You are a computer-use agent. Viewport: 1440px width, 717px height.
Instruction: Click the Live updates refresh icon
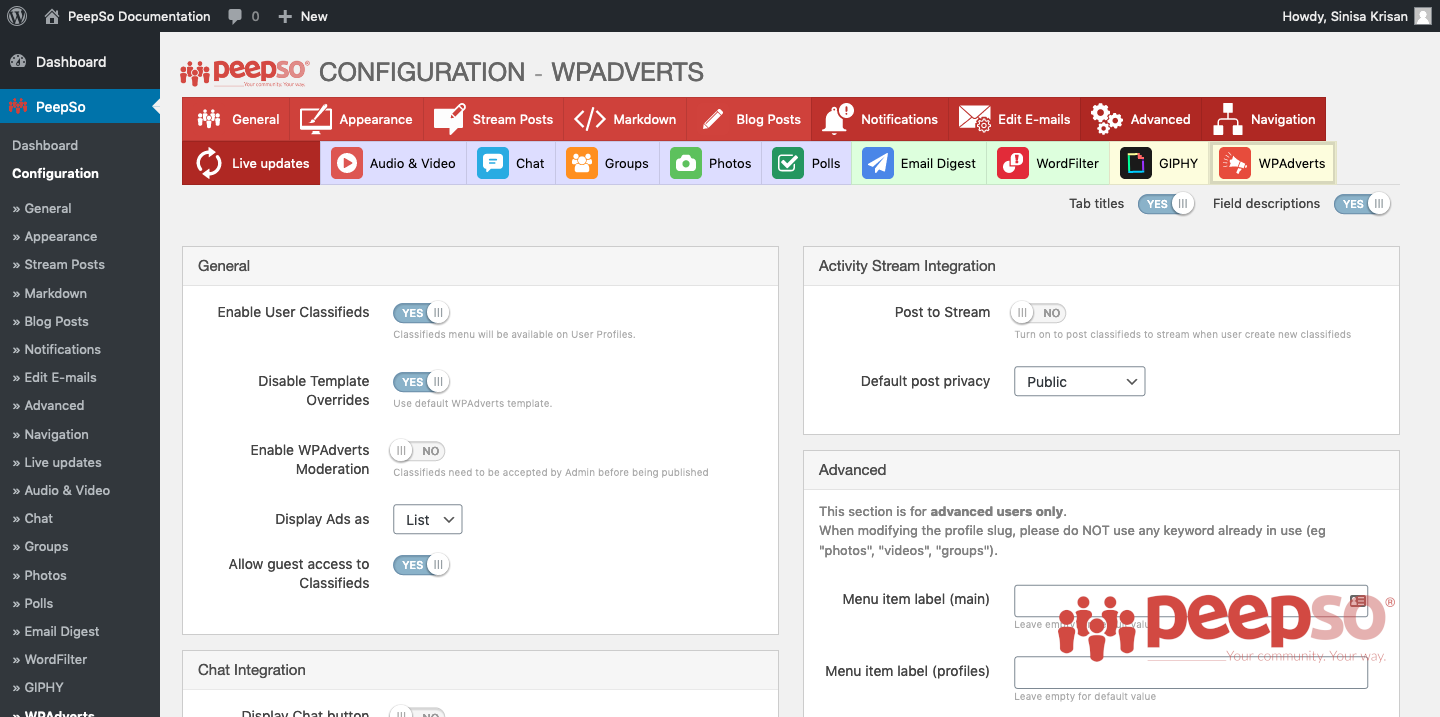pos(209,163)
